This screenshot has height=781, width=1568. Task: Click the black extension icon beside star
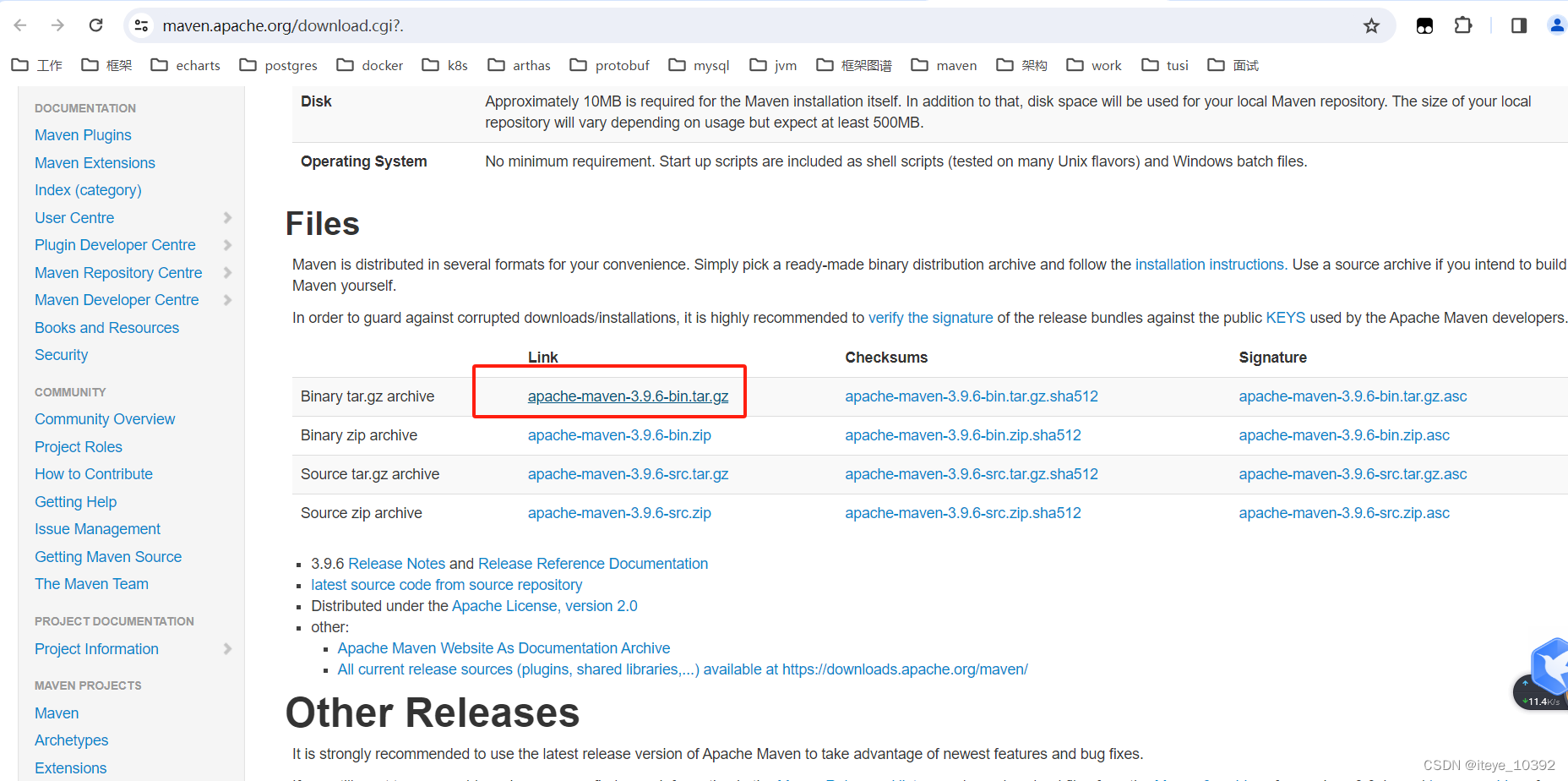[x=1424, y=25]
